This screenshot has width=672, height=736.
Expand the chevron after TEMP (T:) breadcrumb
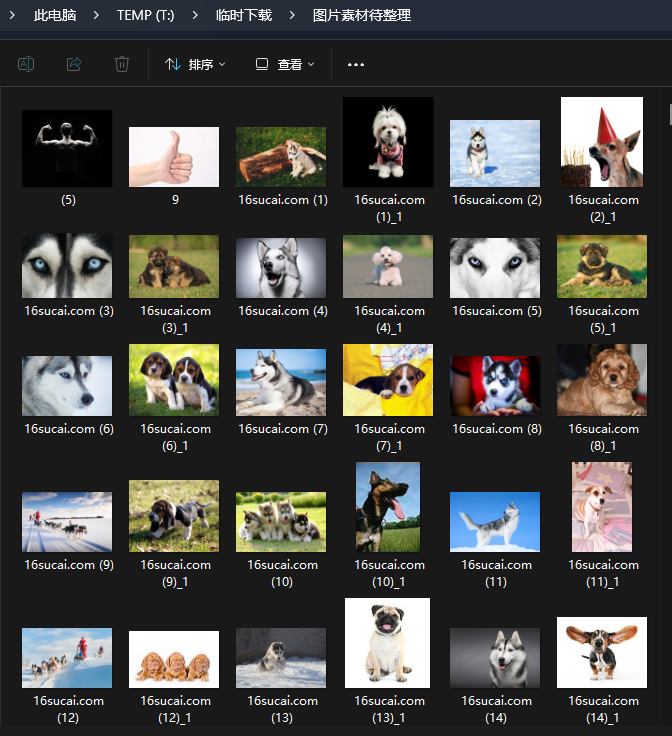(x=195, y=15)
